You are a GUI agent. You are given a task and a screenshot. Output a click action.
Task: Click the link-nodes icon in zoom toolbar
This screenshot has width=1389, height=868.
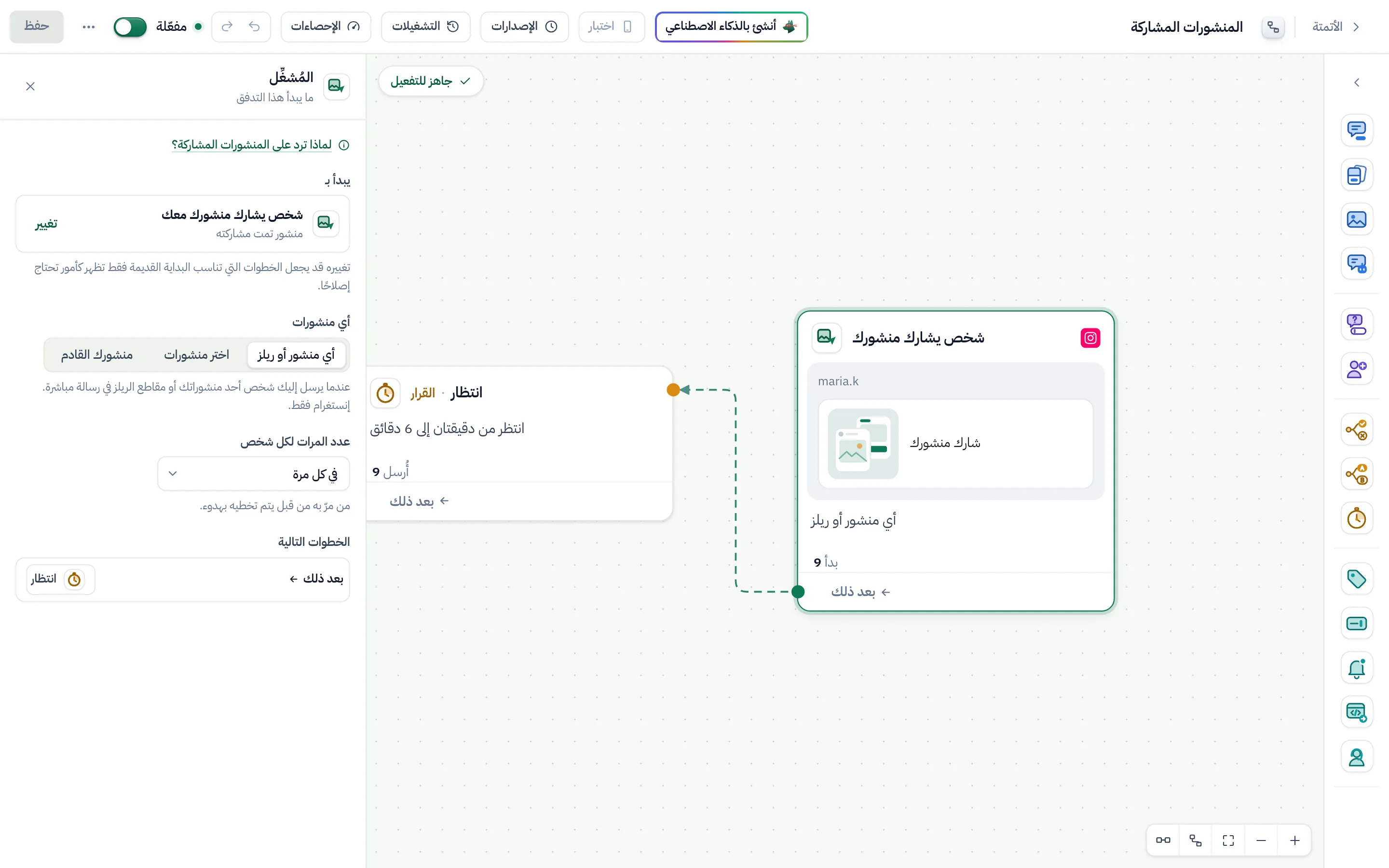[x=1163, y=841]
